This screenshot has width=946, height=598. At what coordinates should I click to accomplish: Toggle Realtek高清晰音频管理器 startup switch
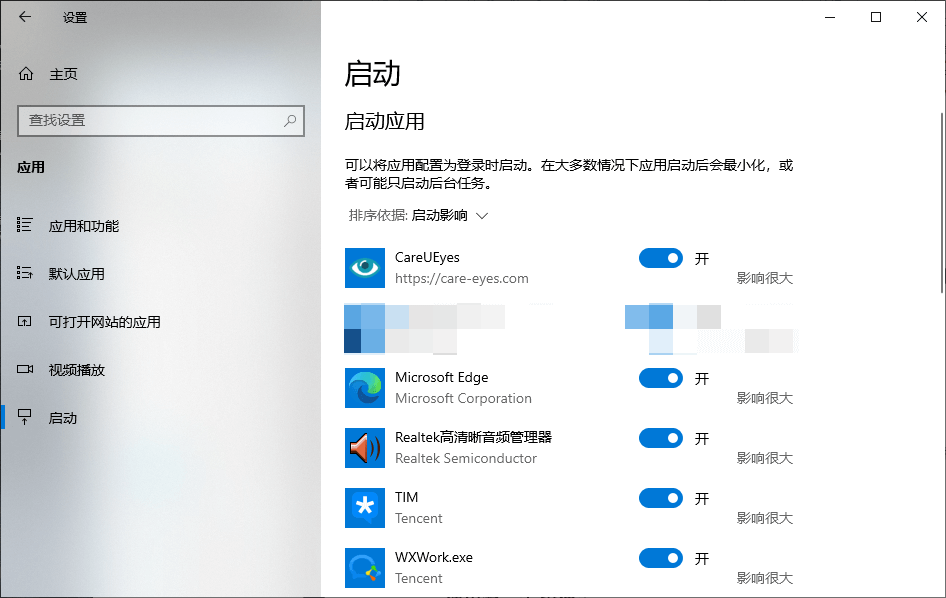pos(660,438)
